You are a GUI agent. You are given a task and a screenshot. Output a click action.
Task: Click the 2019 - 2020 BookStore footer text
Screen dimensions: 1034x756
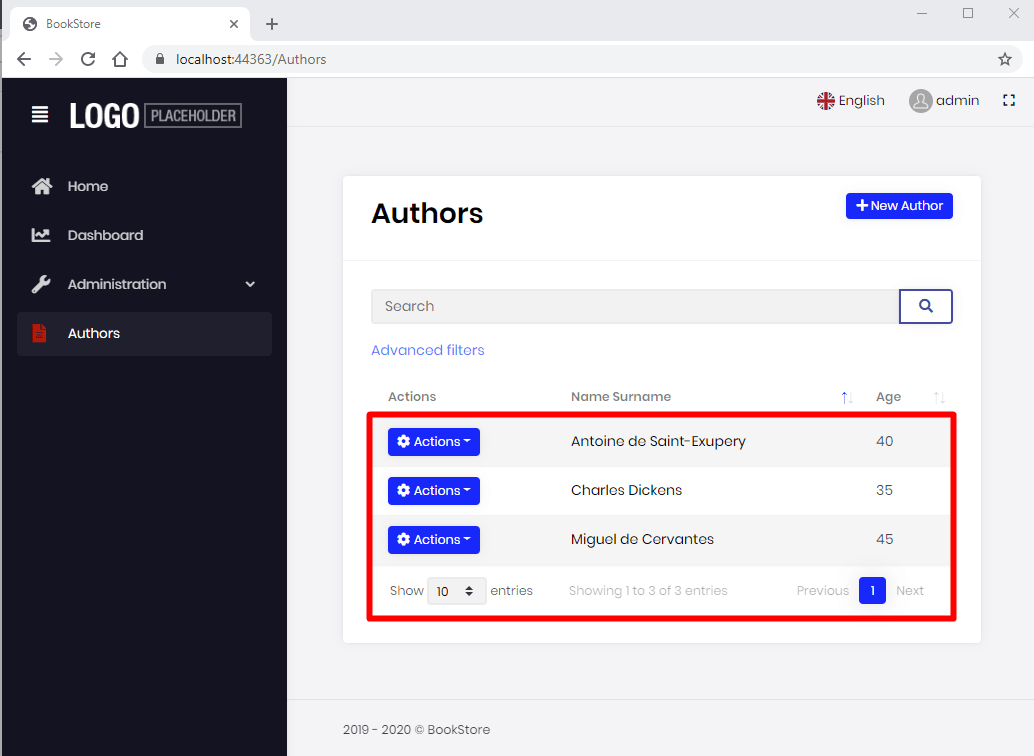pos(416,730)
